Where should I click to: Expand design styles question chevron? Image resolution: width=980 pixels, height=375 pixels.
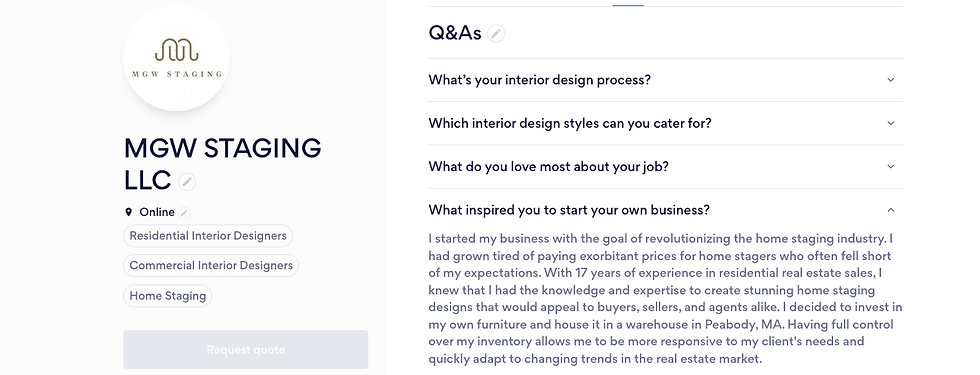click(x=891, y=123)
